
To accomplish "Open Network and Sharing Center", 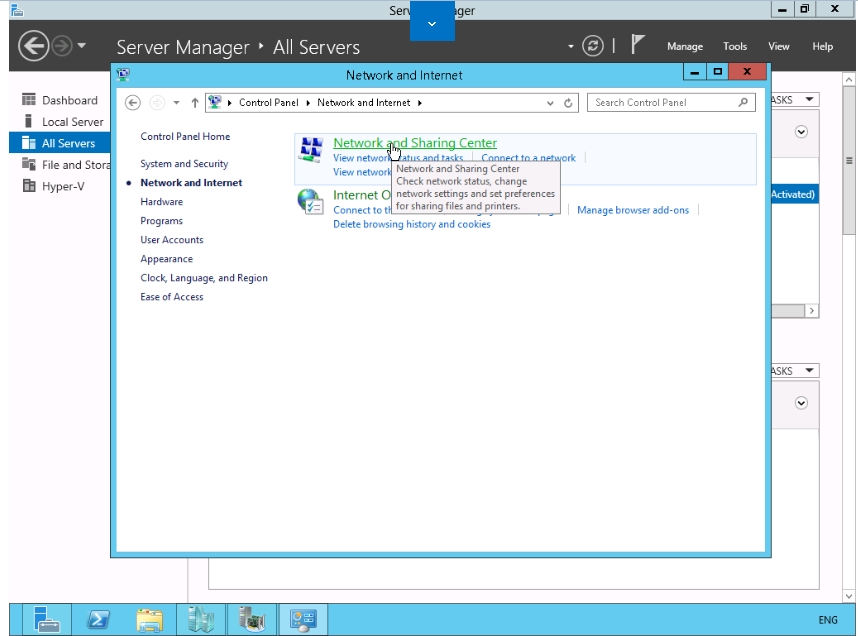I will pos(415,143).
